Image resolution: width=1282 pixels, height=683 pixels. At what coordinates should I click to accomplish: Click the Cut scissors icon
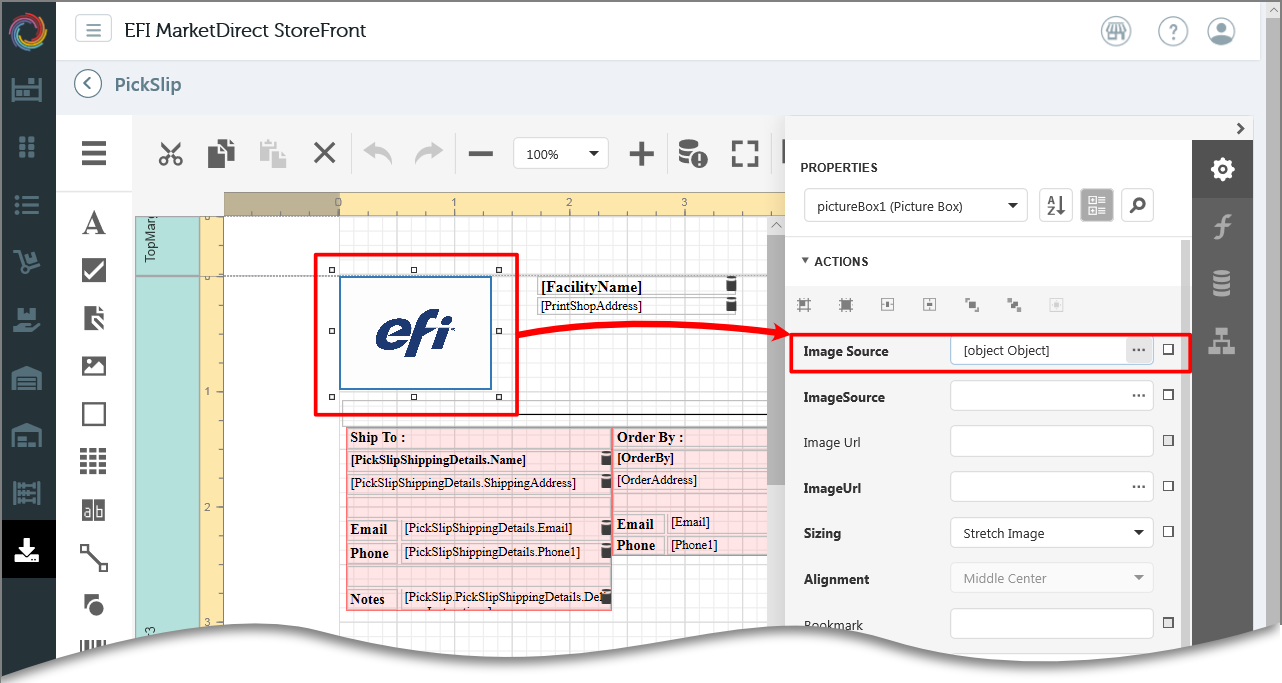pyautogui.click(x=171, y=154)
